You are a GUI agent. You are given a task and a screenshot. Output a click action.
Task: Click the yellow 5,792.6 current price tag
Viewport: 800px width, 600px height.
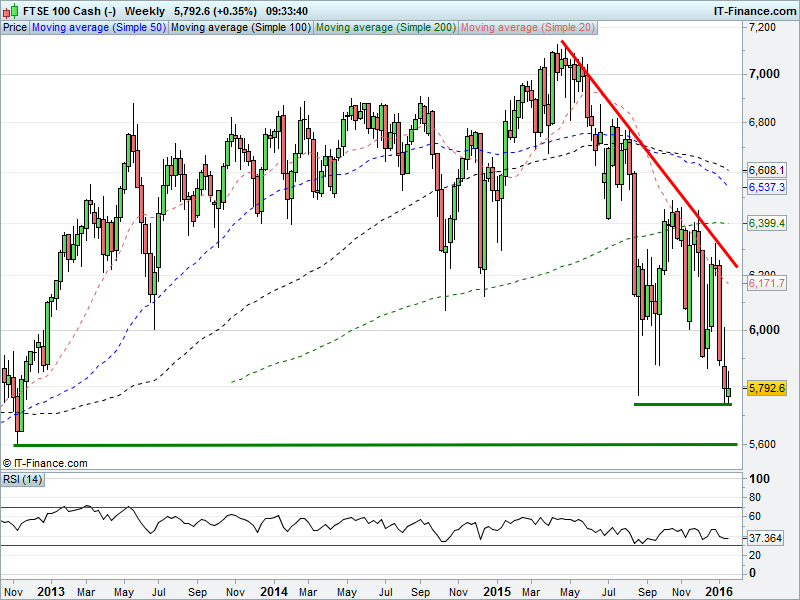coord(767,388)
